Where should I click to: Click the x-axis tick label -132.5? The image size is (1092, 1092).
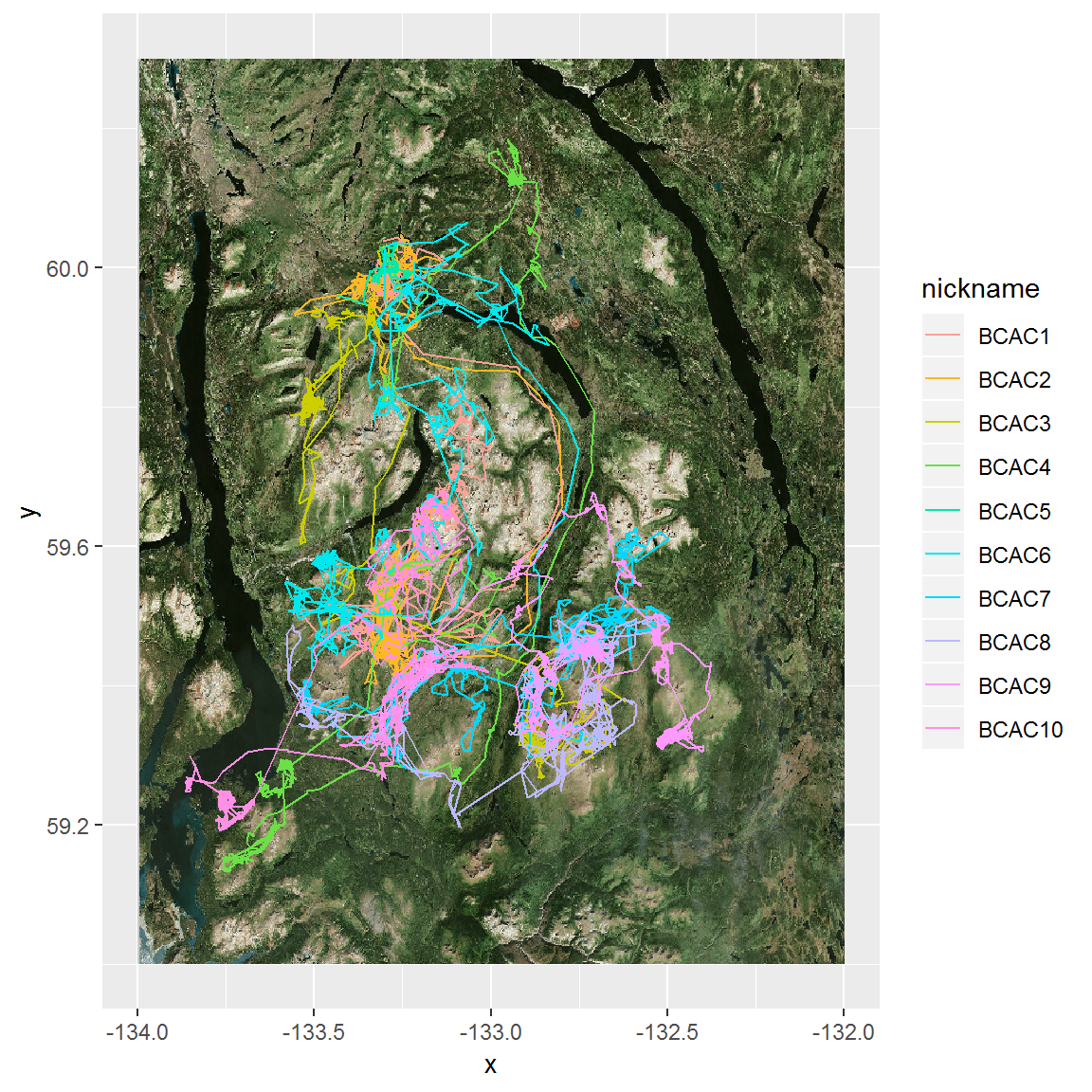[x=666, y=1031]
